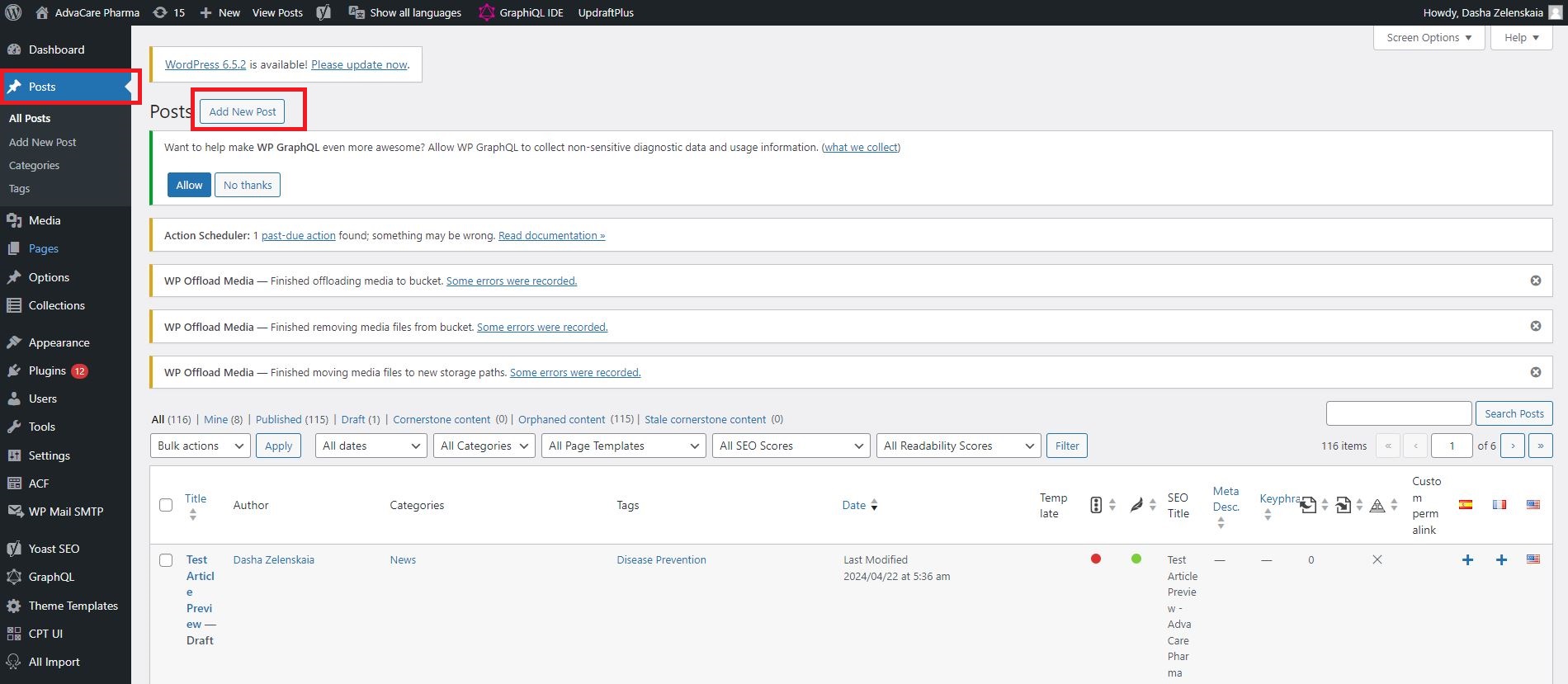The image size is (1568, 684).
Task: Dismiss the moving media files notice
Action: pos(1536,372)
